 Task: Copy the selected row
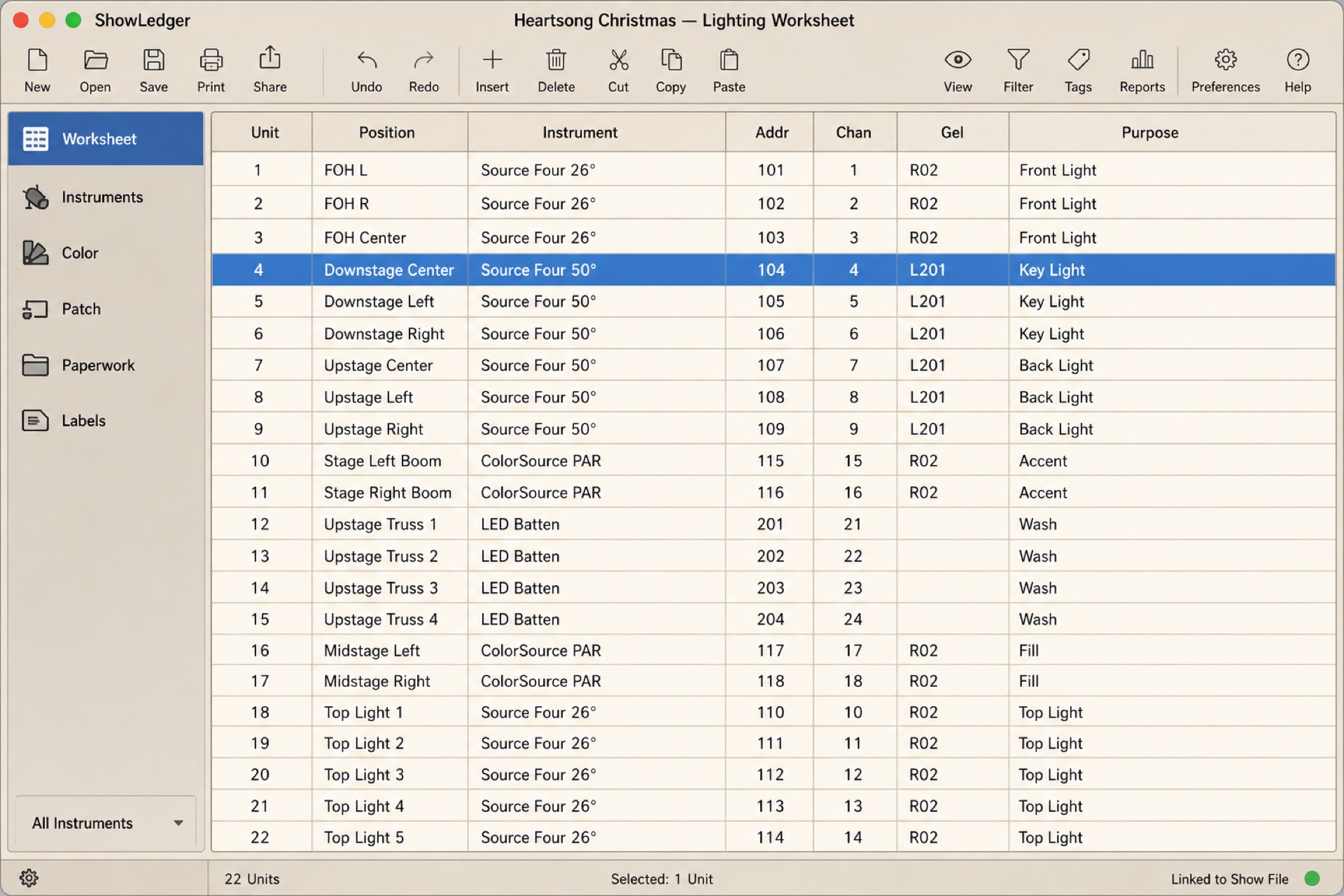coord(671,70)
